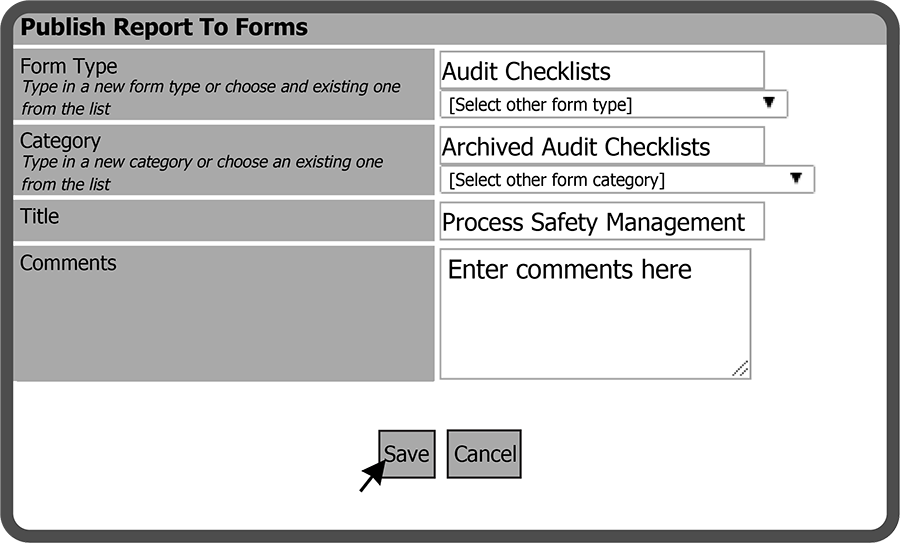The width and height of the screenshot is (900, 543).
Task: Click the form type dropdown arrow
Action: [769, 103]
